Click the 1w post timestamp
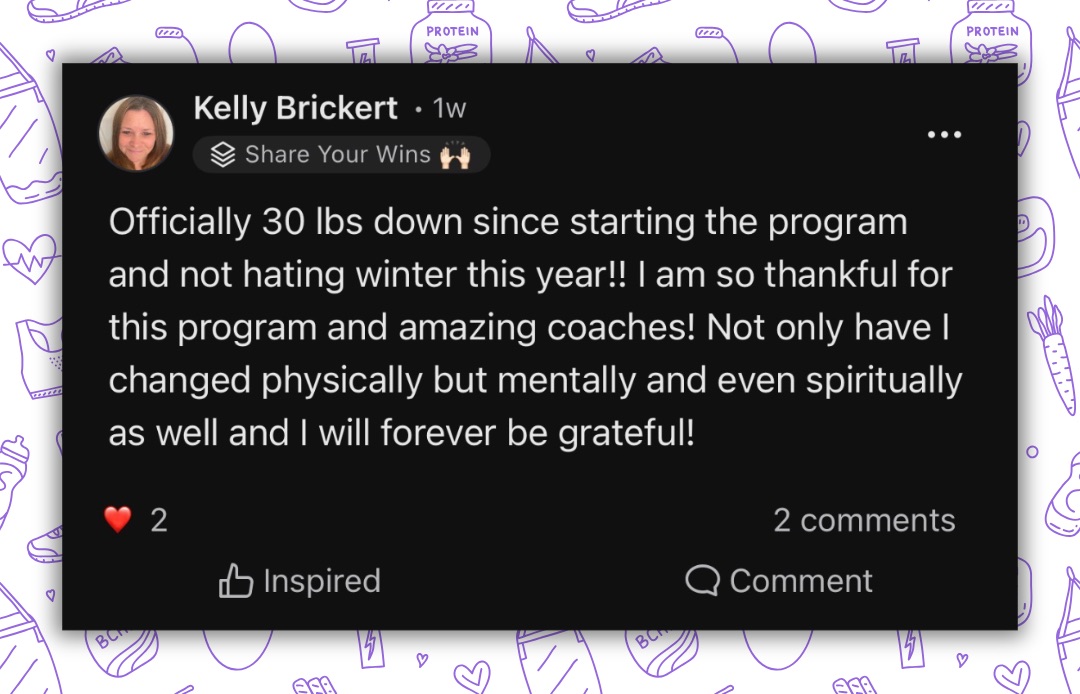The height and width of the screenshot is (694, 1080). point(449,108)
